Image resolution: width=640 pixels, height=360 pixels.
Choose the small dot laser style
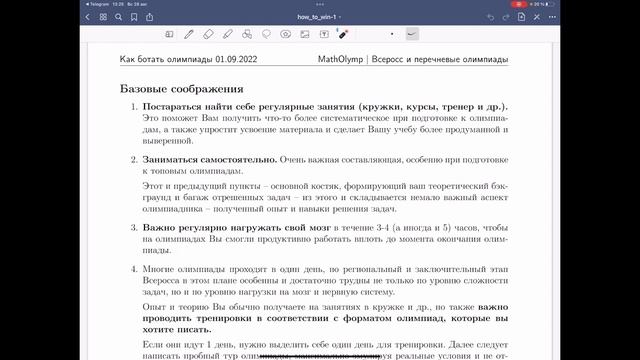(x=392, y=34)
